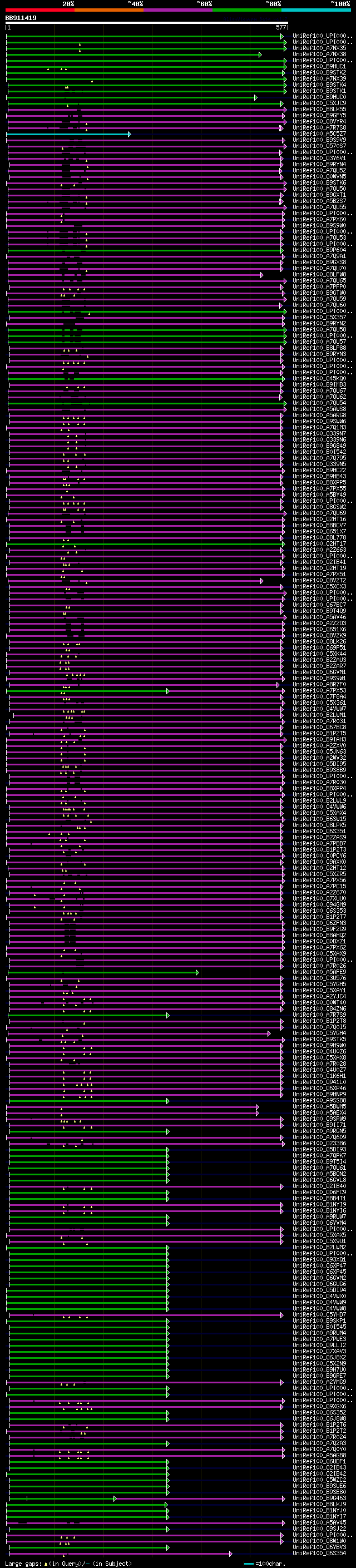This screenshot has width=356, height=1568.
Task: Select the UniRef100_B9GFY5 label
Action: pos(319,115)
